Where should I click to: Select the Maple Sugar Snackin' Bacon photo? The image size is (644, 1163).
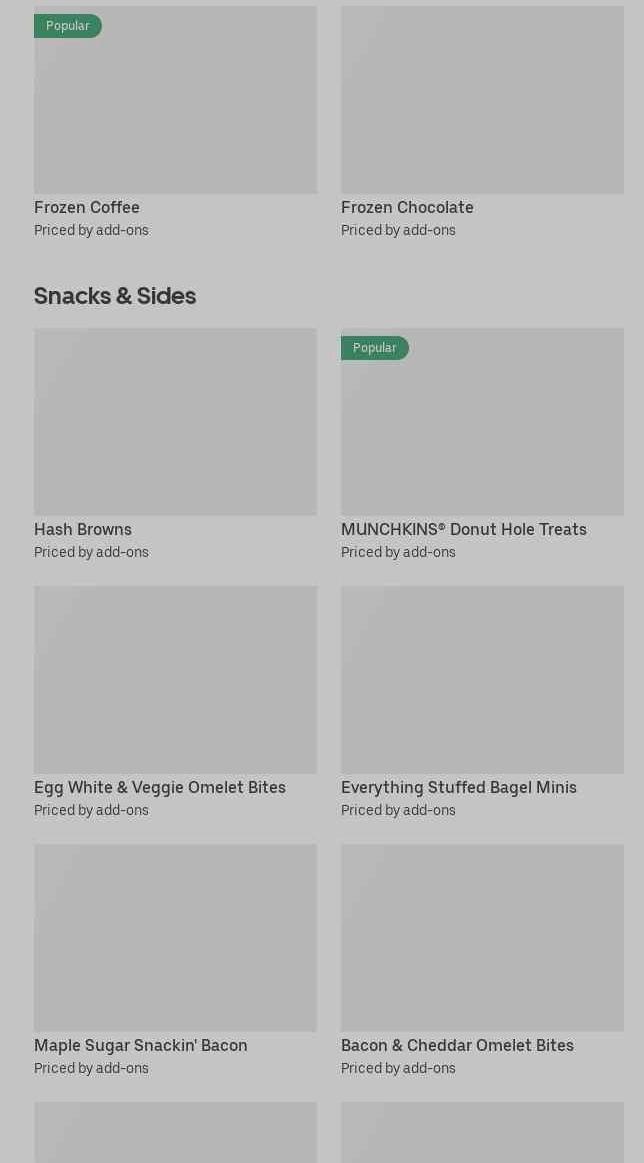point(175,938)
